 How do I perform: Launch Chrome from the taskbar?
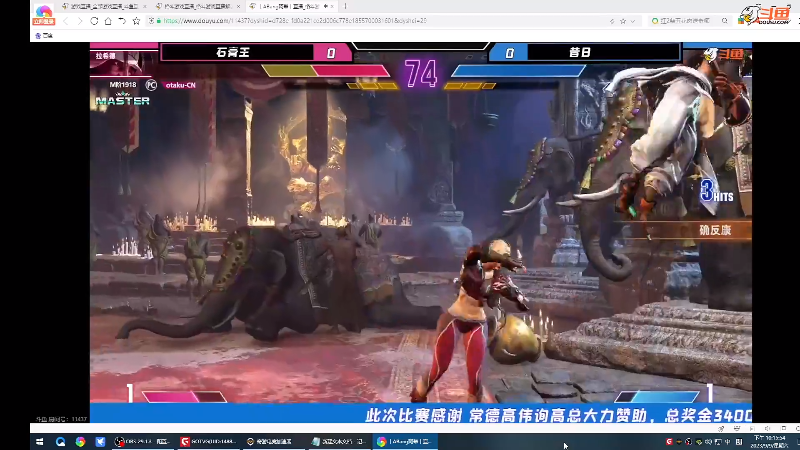click(80, 442)
